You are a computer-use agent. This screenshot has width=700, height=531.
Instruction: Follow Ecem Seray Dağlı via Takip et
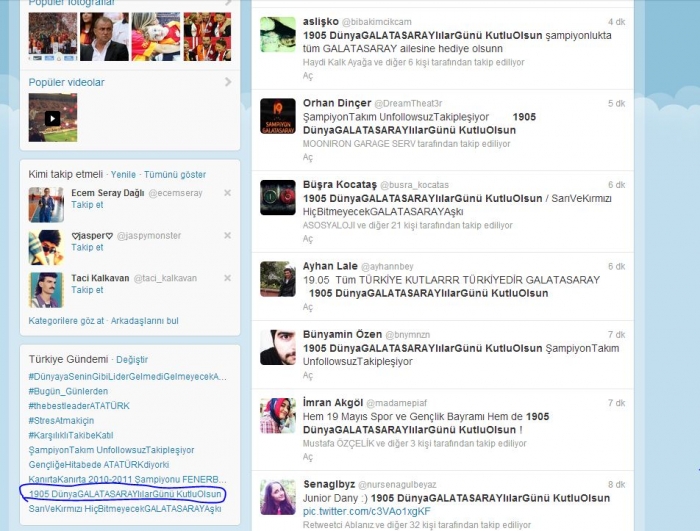pyautogui.click(x=87, y=205)
